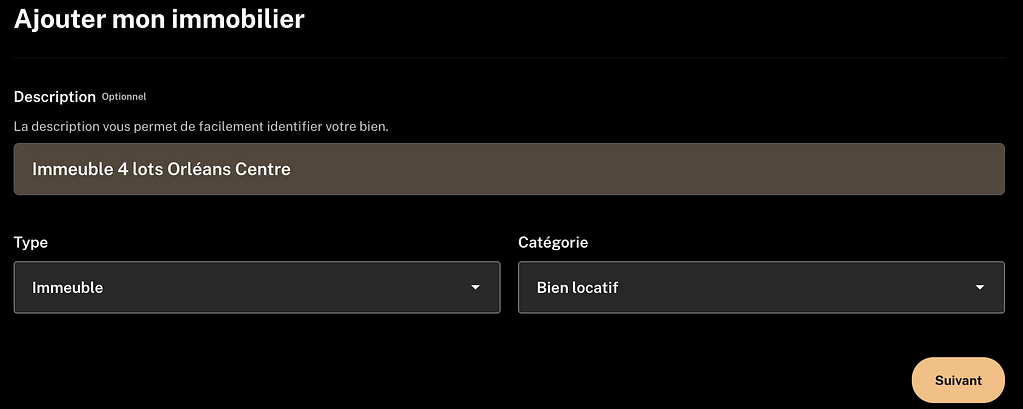Click the 'Ajouter mon immobilier' heading
Viewport: 1023px width, 409px height.
[159, 19]
